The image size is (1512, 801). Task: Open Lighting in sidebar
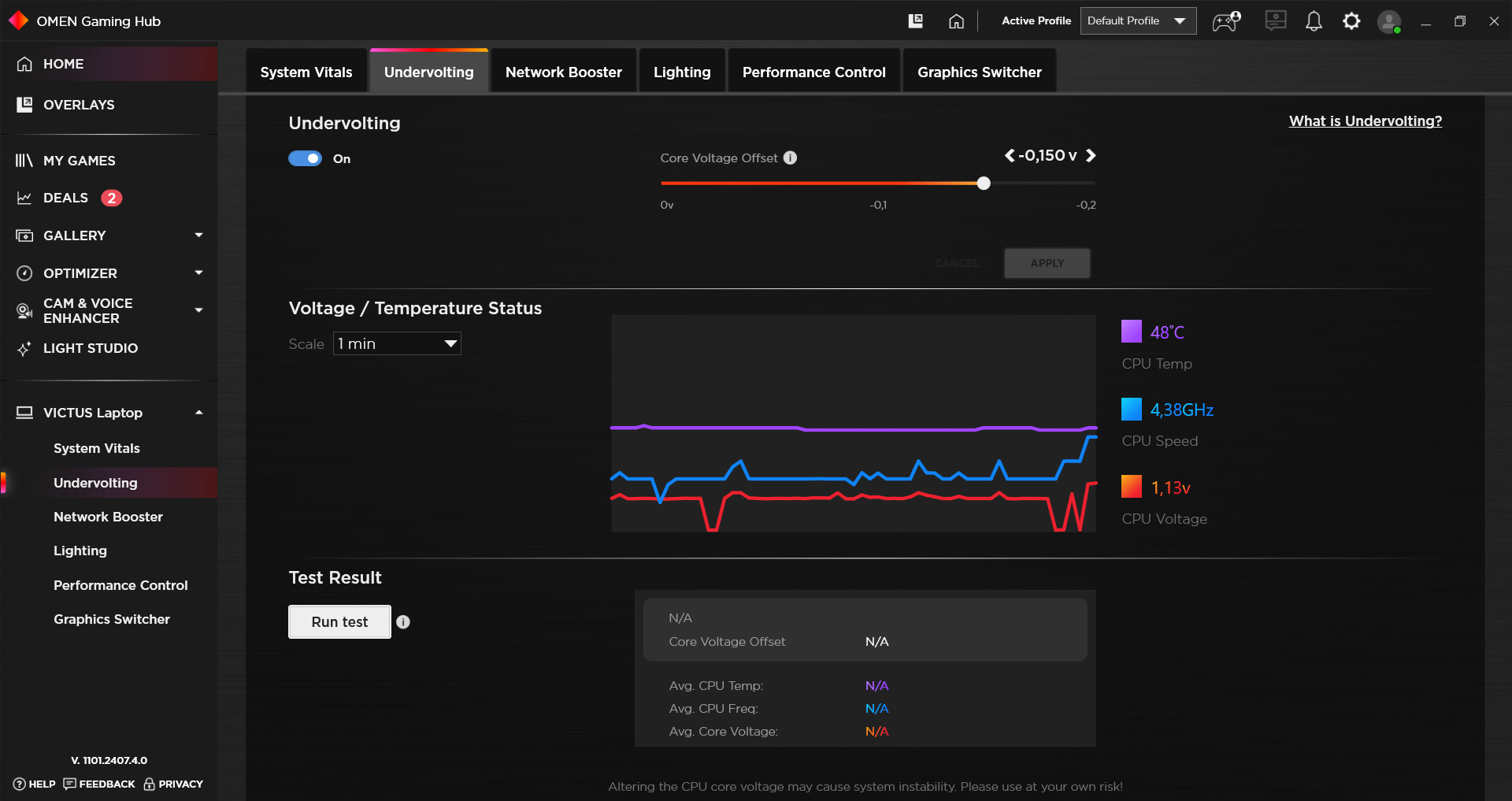click(80, 551)
